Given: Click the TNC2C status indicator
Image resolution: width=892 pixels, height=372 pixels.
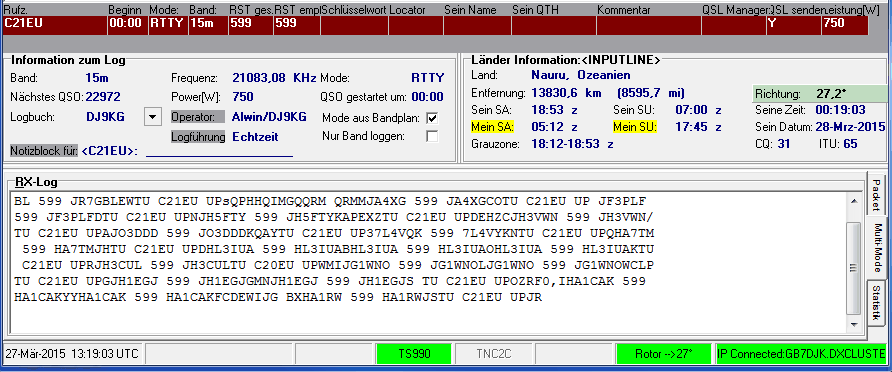Looking at the screenshot, I should pyautogui.click(x=494, y=354).
